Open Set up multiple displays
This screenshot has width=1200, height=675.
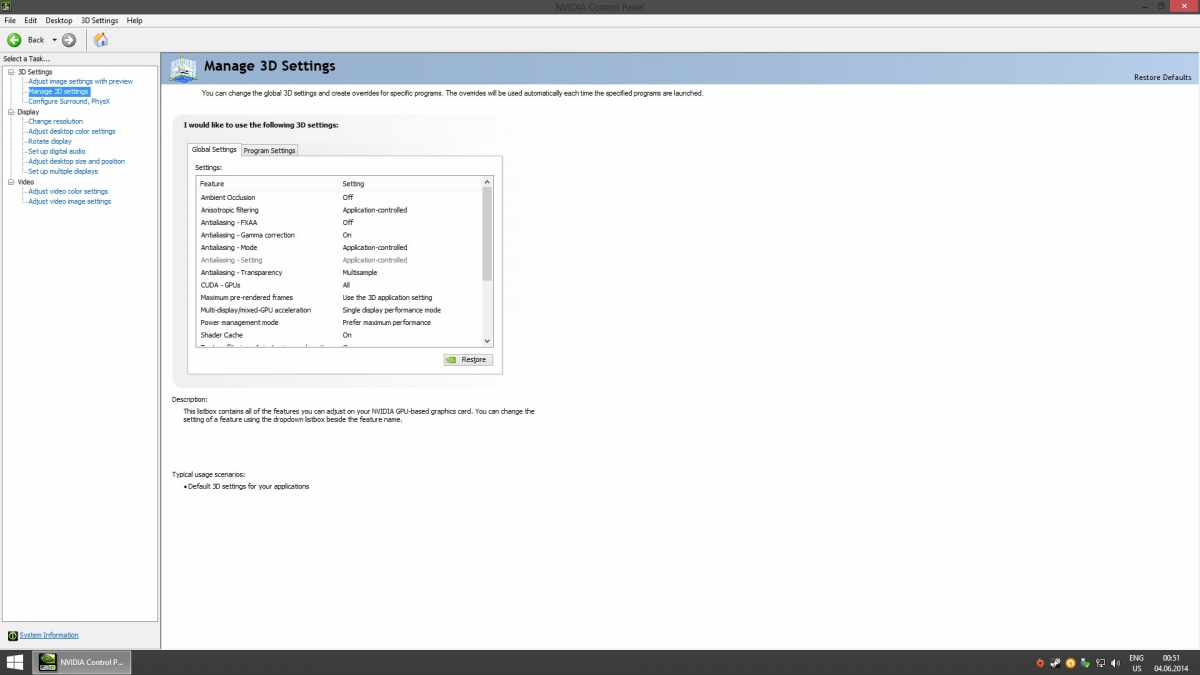63,171
